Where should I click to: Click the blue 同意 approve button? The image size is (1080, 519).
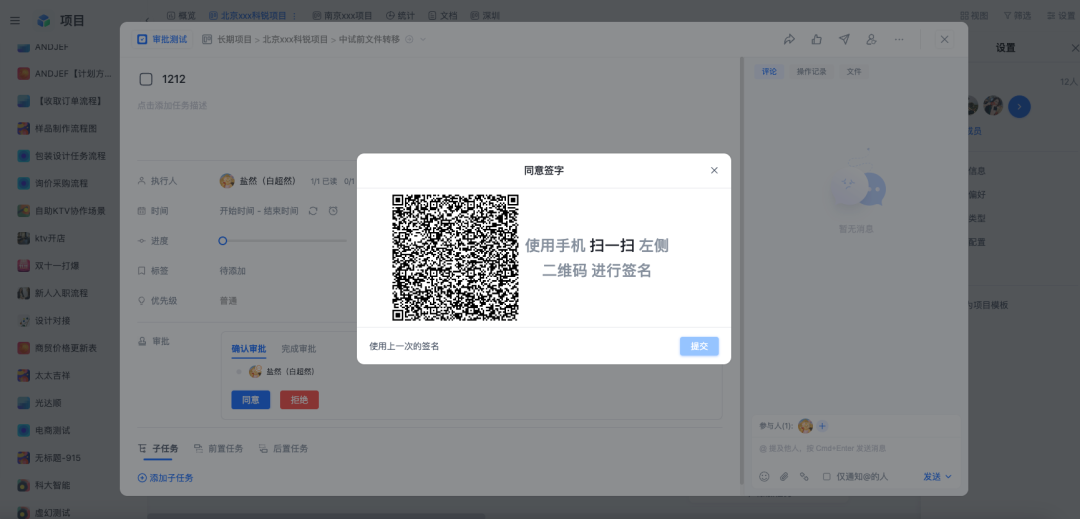[x=251, y=400]
